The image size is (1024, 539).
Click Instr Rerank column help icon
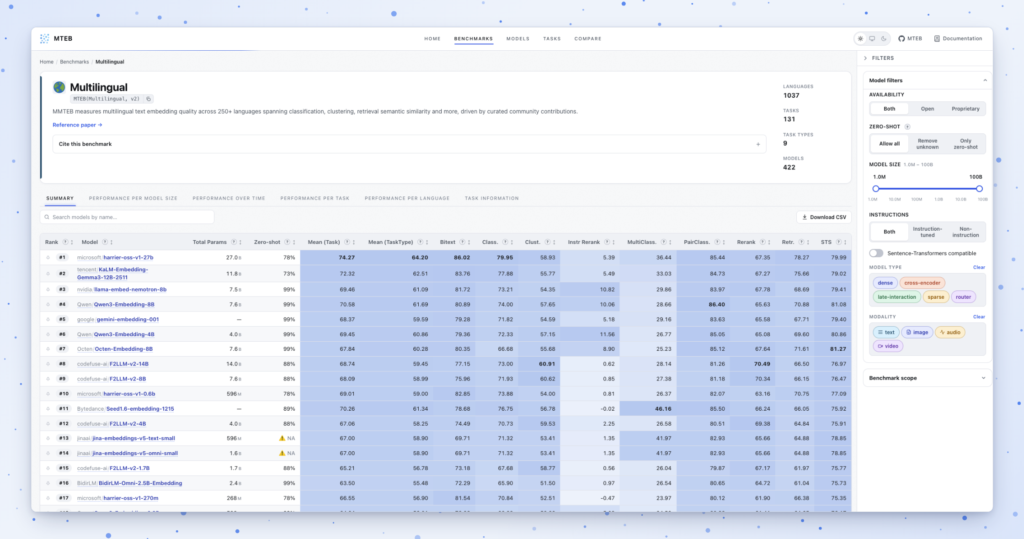(x=607, y=242)
